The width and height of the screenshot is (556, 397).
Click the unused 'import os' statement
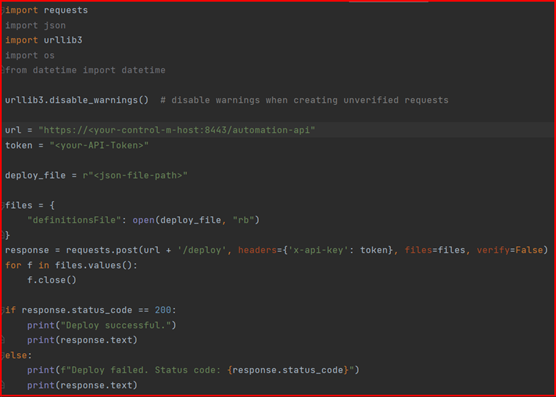pos(30,55)
